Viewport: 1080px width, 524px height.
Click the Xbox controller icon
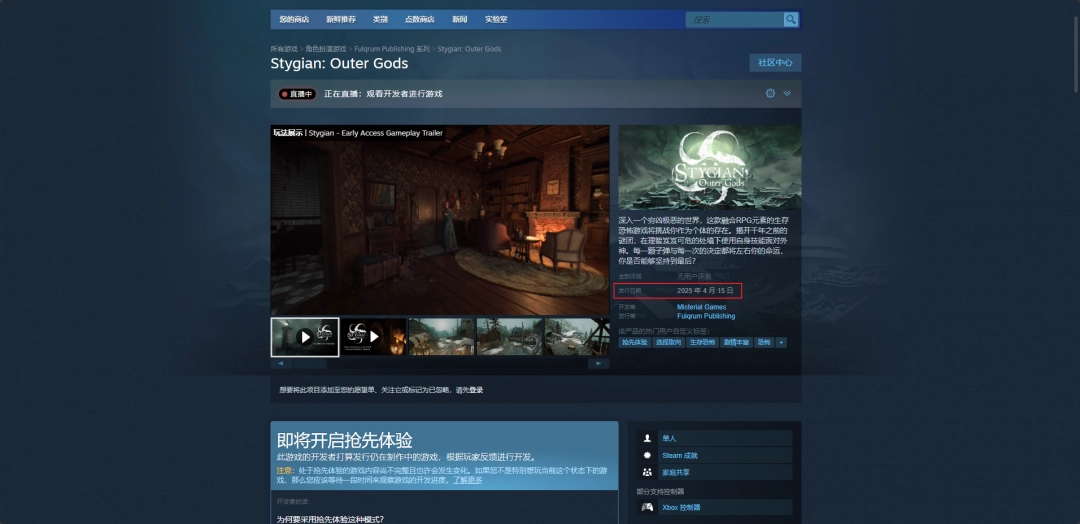click(x=647, y=507)
